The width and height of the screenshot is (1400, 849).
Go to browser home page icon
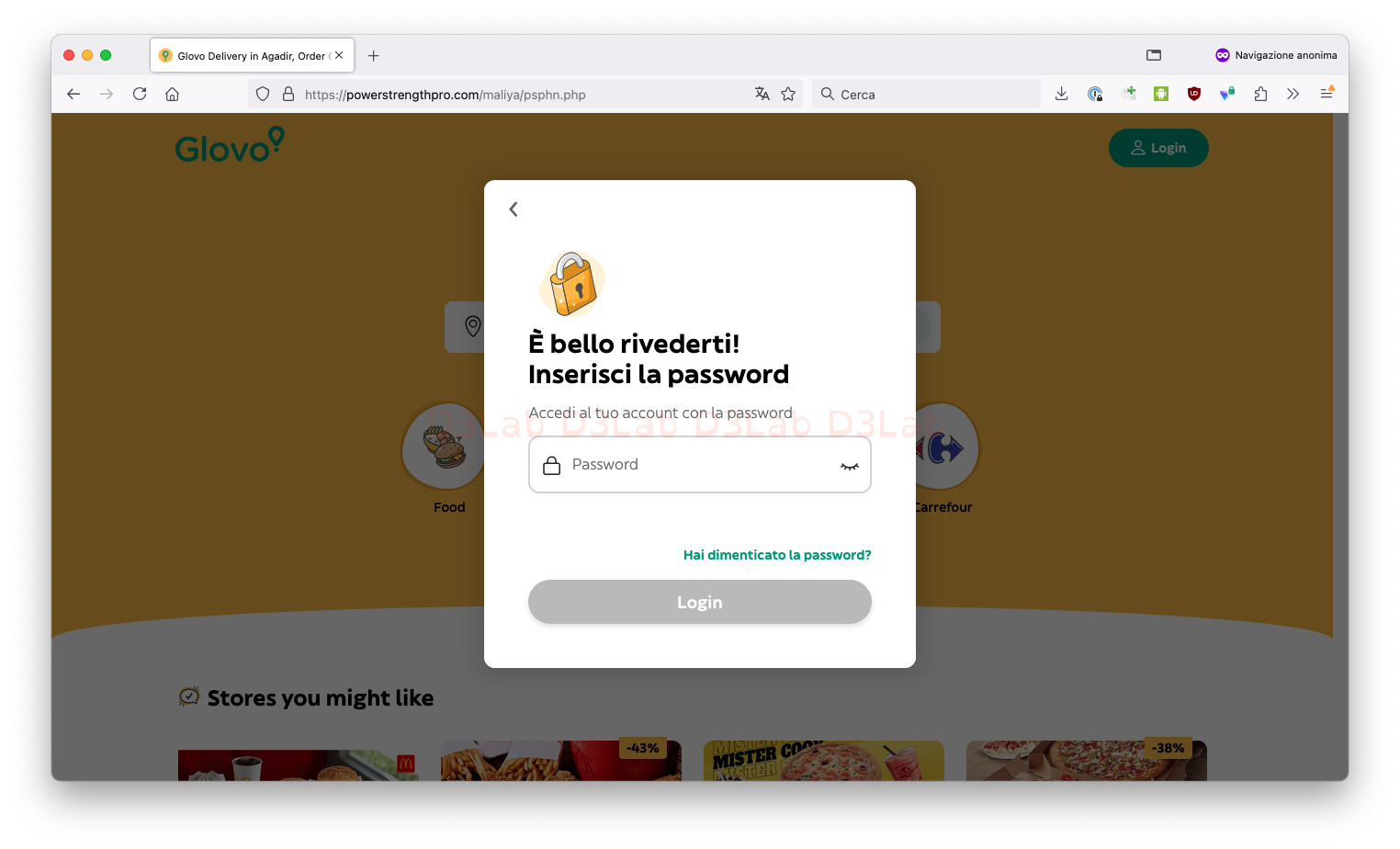[x=172, y=94]
